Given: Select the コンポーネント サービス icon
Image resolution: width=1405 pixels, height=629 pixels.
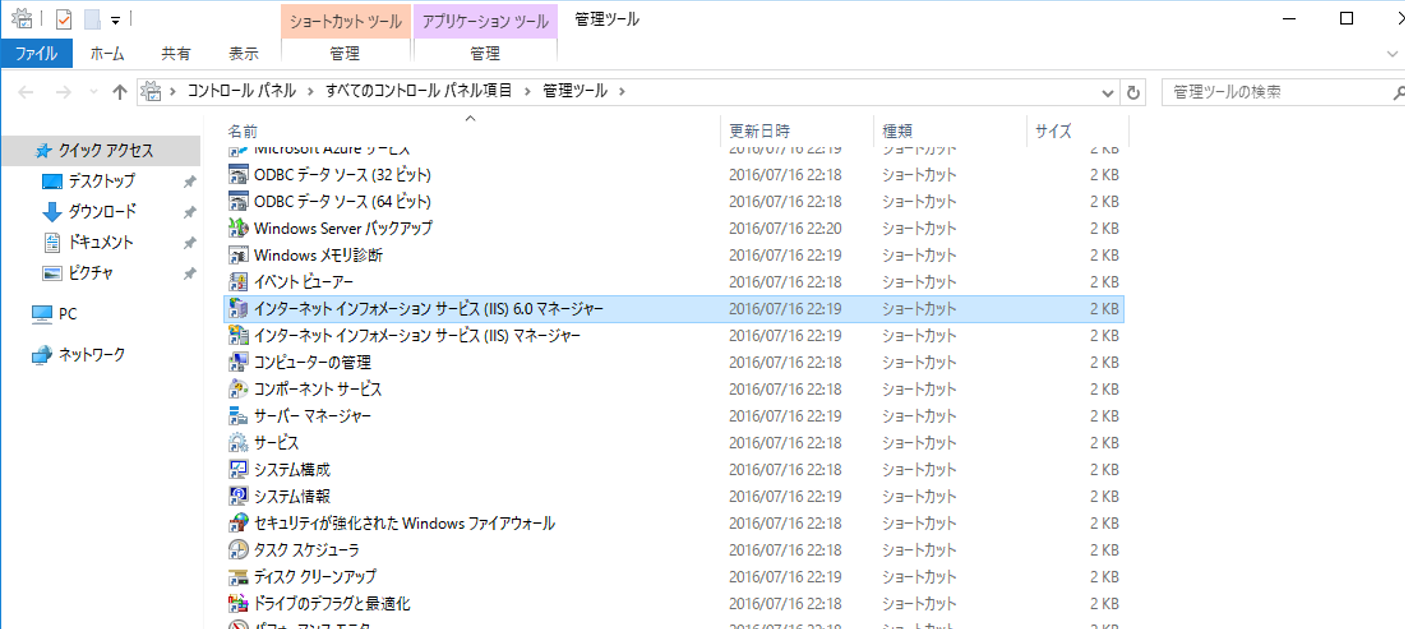Looking at the screenshot, I should pos(238,389).
